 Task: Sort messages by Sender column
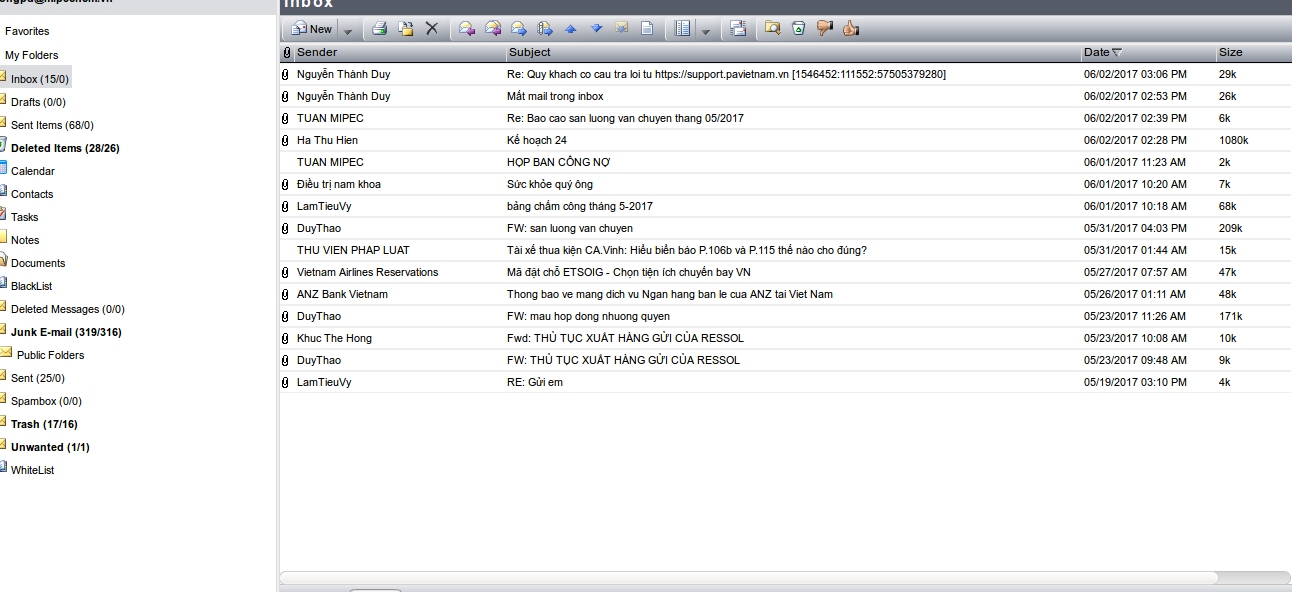(399, 52)
